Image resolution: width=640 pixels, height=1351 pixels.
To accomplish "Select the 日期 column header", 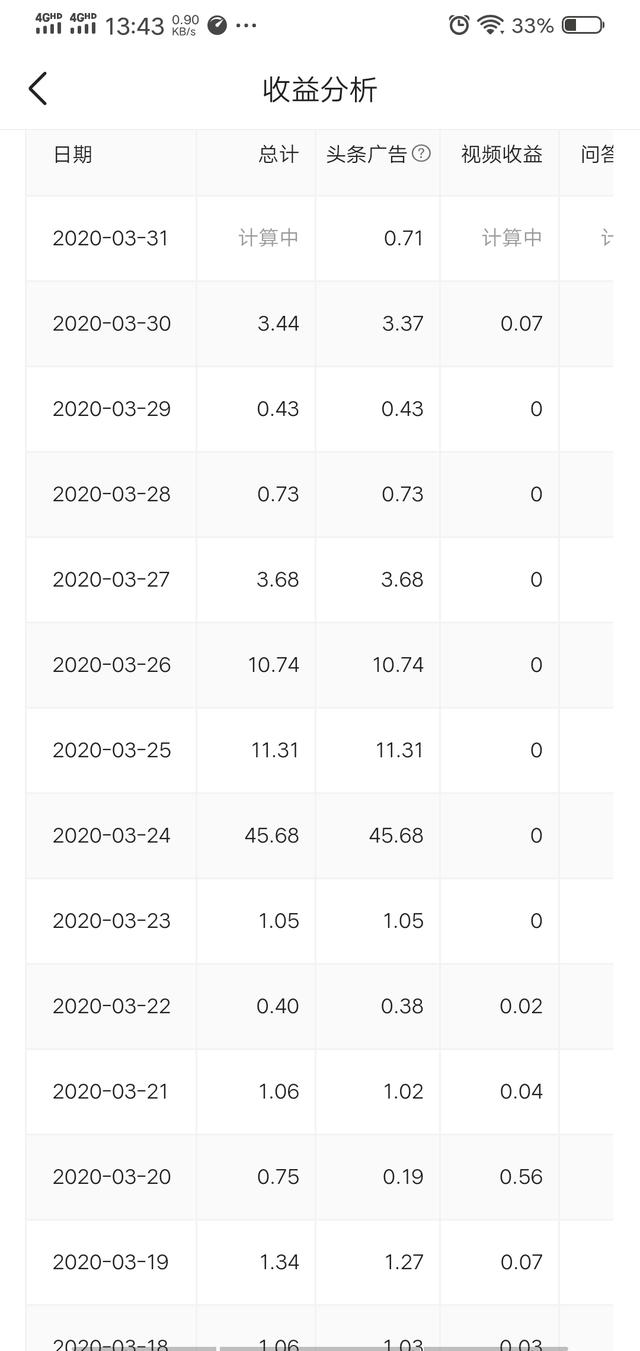I will (x=72, y=154).
